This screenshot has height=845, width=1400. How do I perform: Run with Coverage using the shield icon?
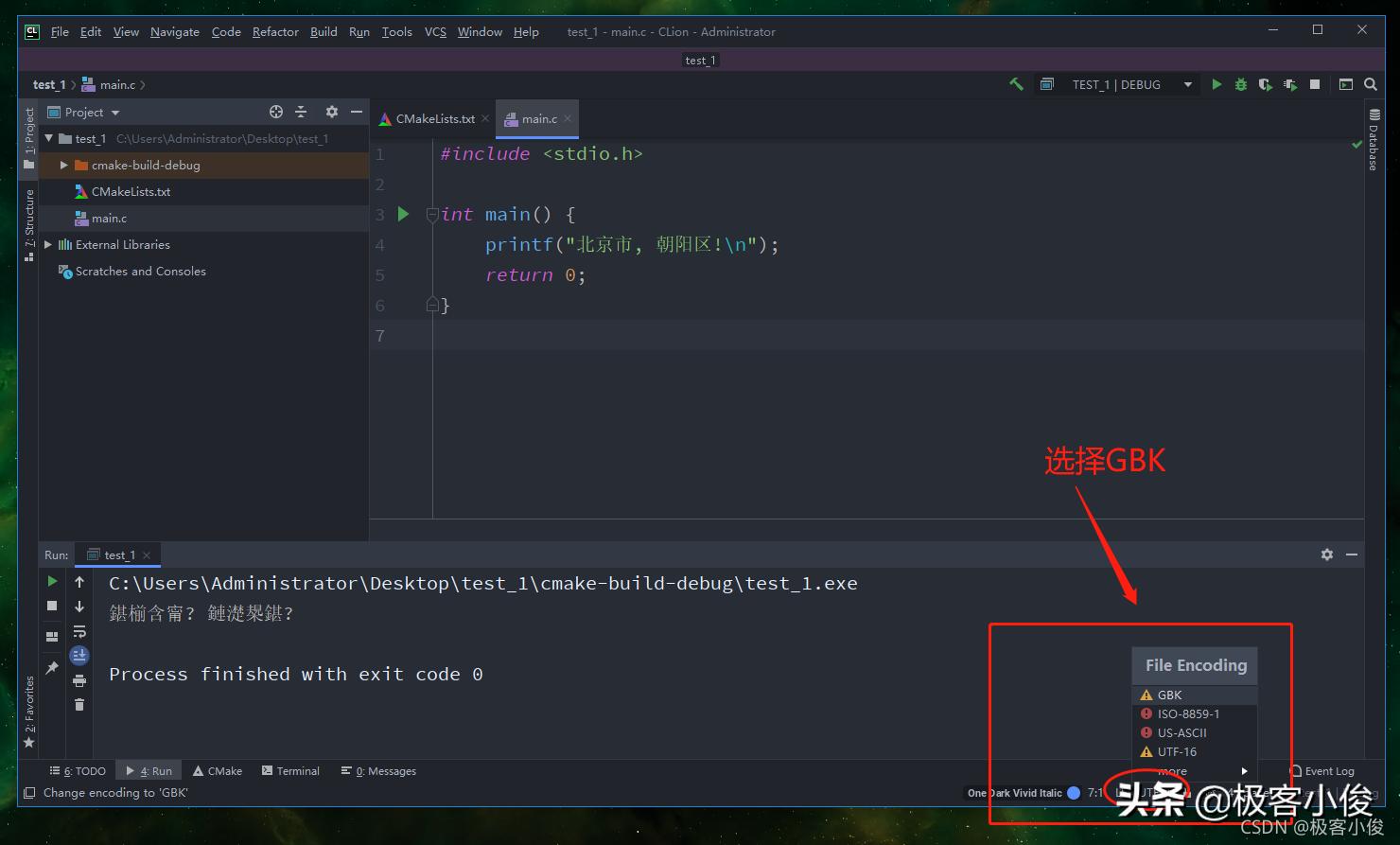click(x=1265, y=84)
